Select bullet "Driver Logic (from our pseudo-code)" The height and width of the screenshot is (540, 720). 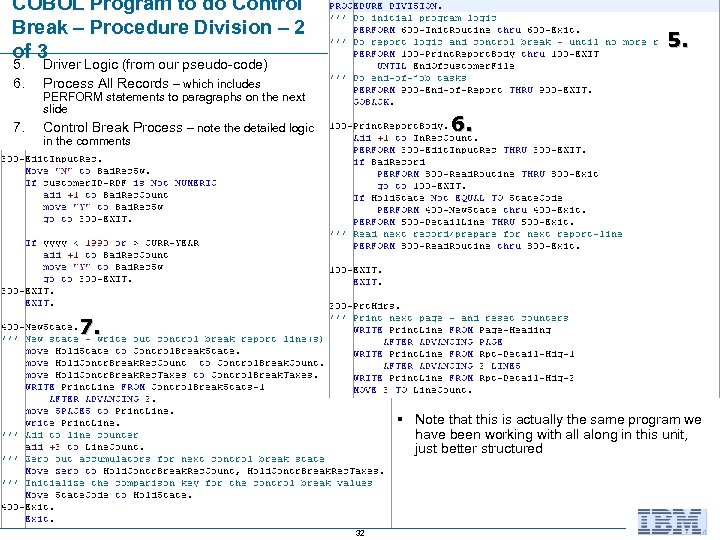click(155, 64)
